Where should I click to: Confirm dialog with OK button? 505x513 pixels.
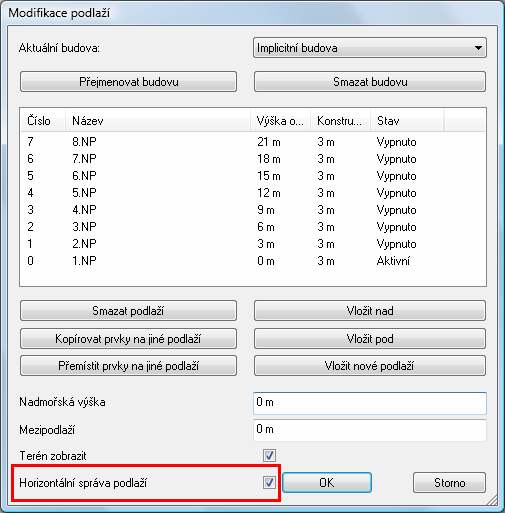pyautogui.click(x=327, y=482)
